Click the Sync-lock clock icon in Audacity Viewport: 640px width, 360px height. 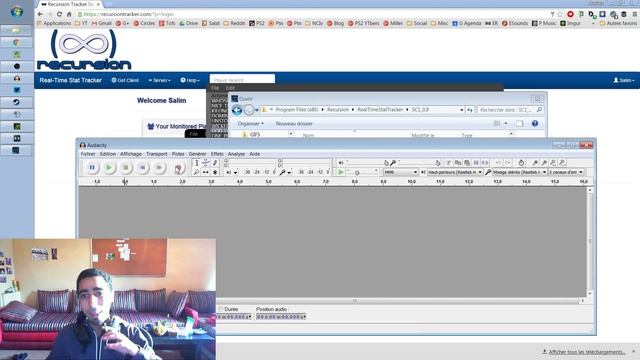pos(521,163)
